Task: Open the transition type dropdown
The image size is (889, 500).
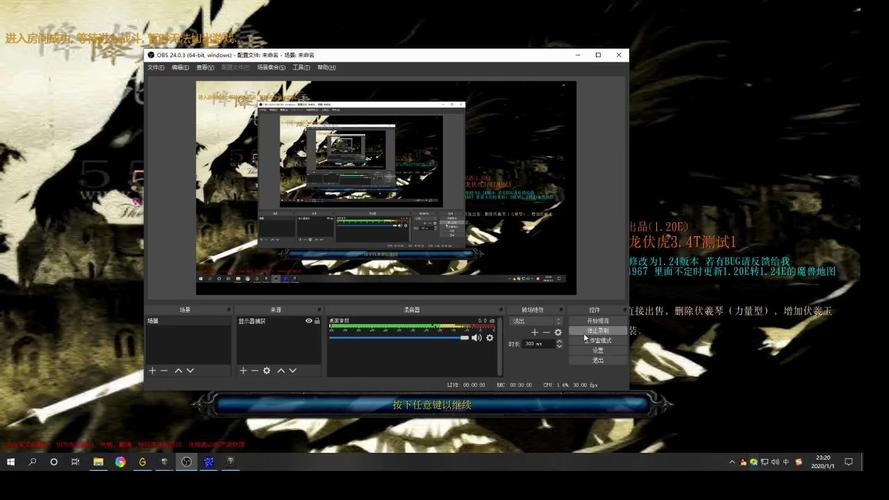Action: 536,321
